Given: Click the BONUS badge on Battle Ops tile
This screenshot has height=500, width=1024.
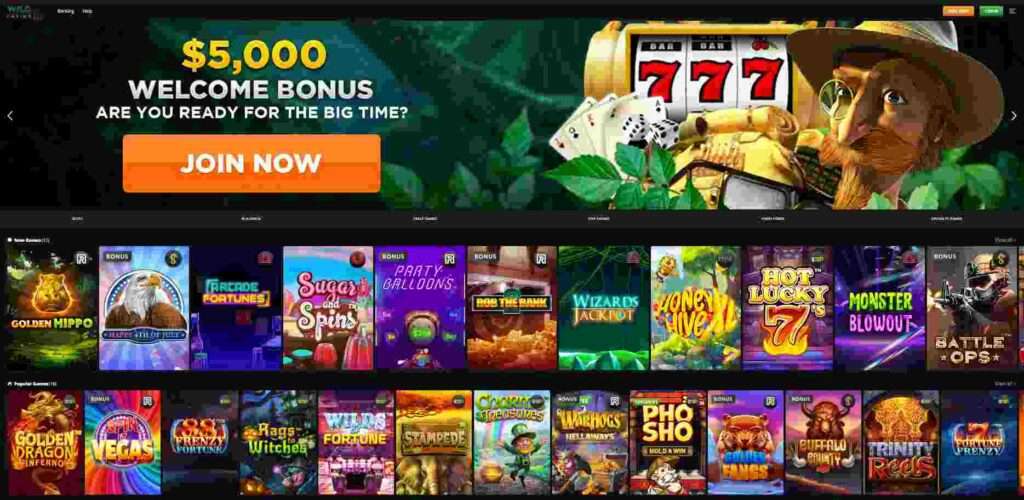Looking at the screenshot, I should [x=944, y=257].
